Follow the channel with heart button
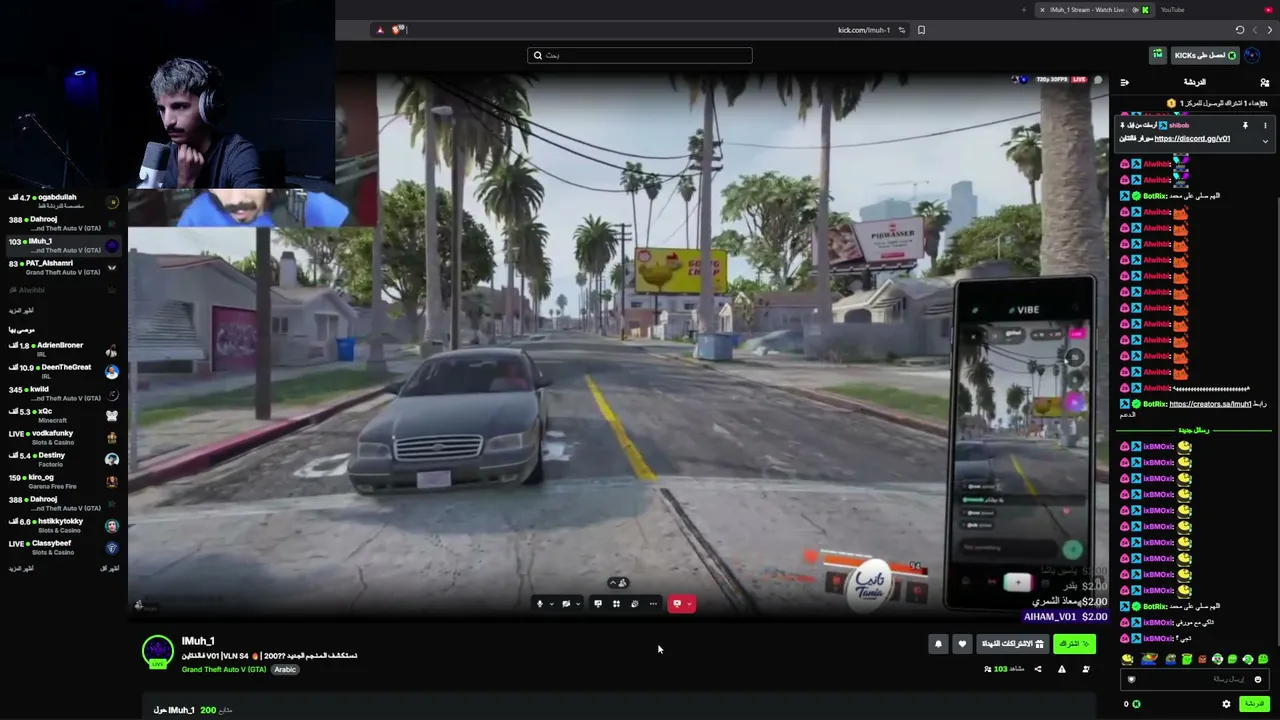Image resolution: width=1280 pixels, height=720 pixels. point(962,644)
